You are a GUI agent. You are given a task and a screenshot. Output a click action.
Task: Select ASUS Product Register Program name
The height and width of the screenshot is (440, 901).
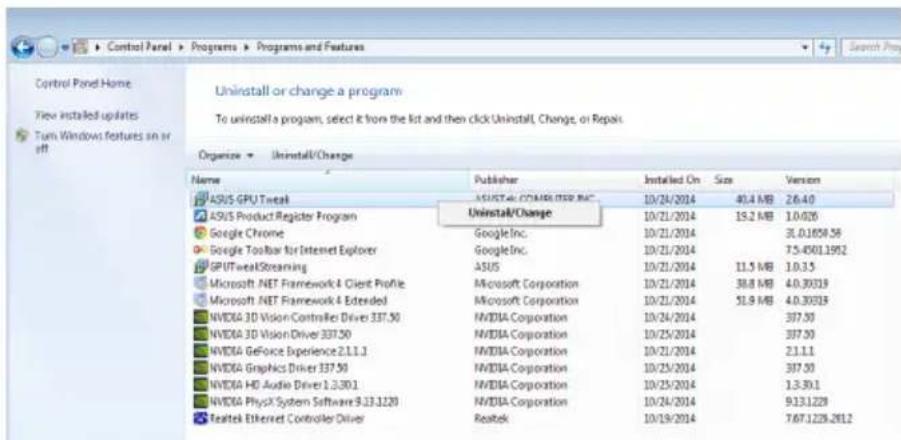click(283, 217)
